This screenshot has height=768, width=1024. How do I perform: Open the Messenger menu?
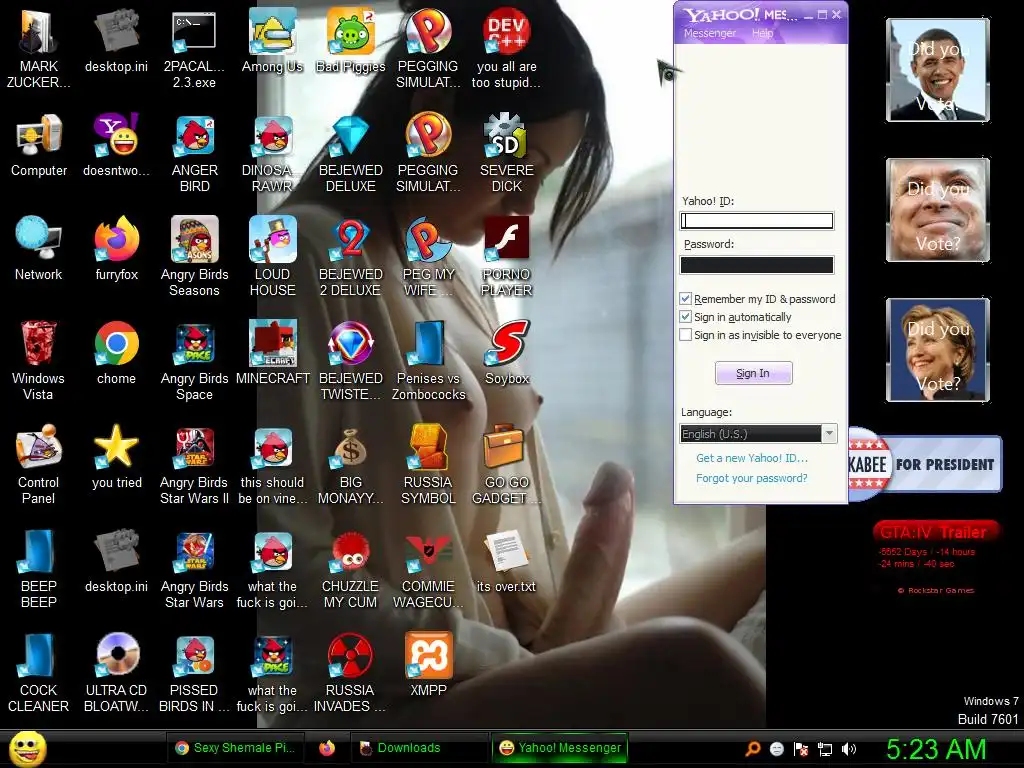709,33
